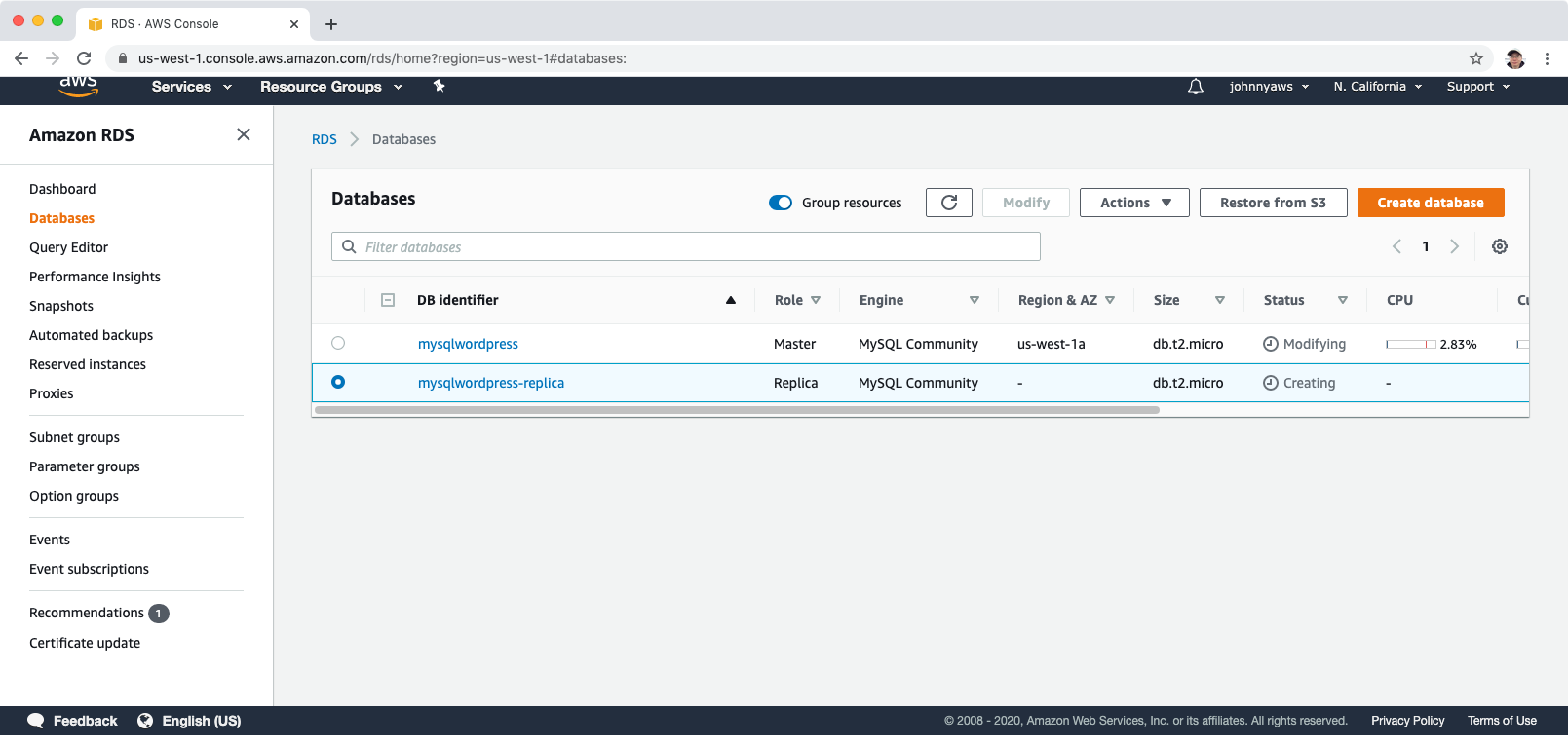Screen dimensions: 1568x746
Task: Open the Terms of Use link
Action: [x=1502, y=721]
